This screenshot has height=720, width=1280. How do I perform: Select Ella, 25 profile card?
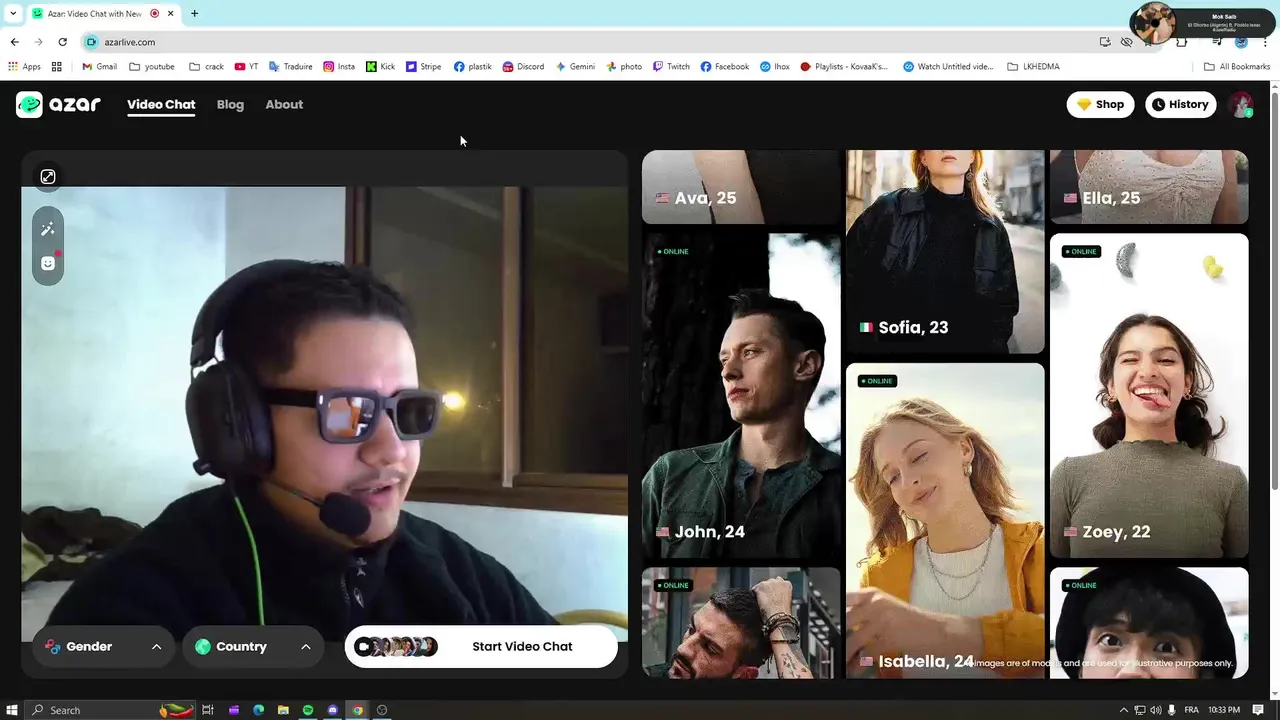coord(1149,187)
